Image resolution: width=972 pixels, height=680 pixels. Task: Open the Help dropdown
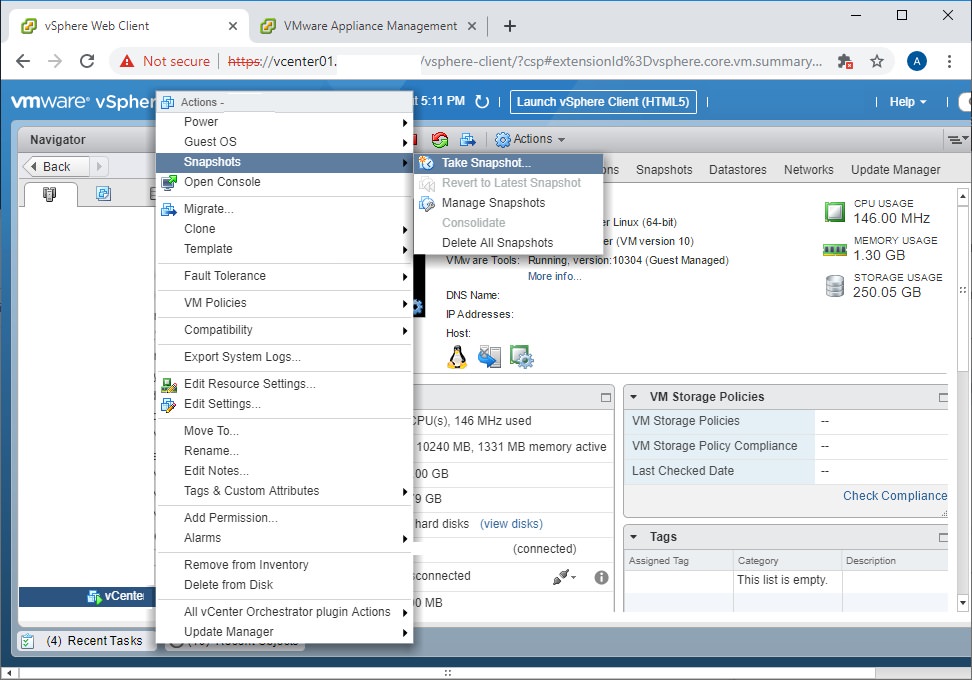tap(908, 102)
